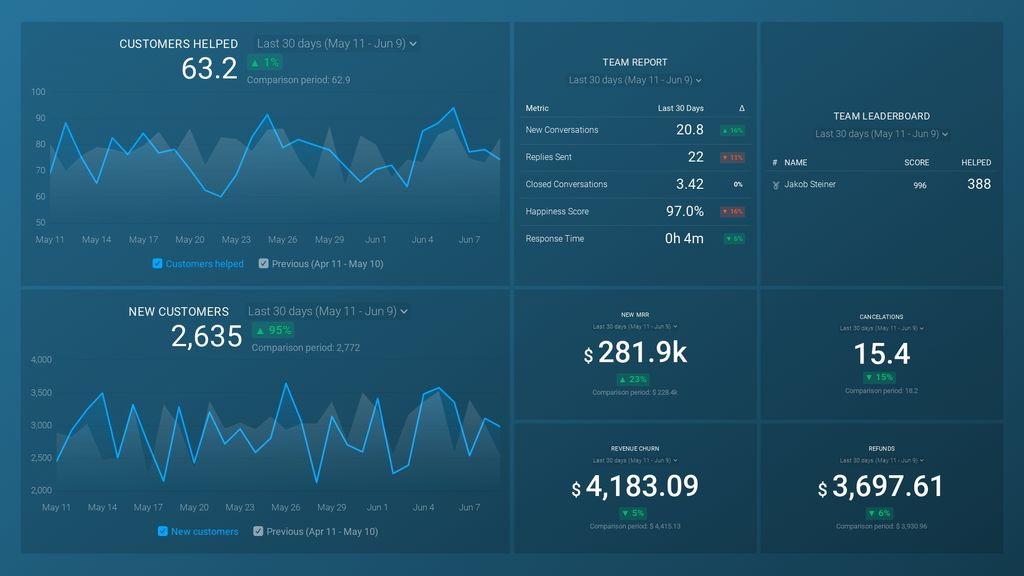Image resolution: width=1024 pixels, height=576 pixels.
Task: Select the Happiness Score metric row
Action: pos(635,212)
